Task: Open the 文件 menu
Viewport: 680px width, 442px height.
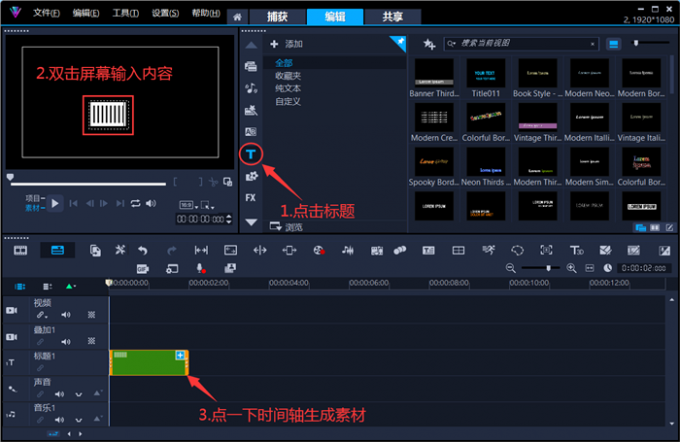Action: pyautogui.click(x=46, y=13)
